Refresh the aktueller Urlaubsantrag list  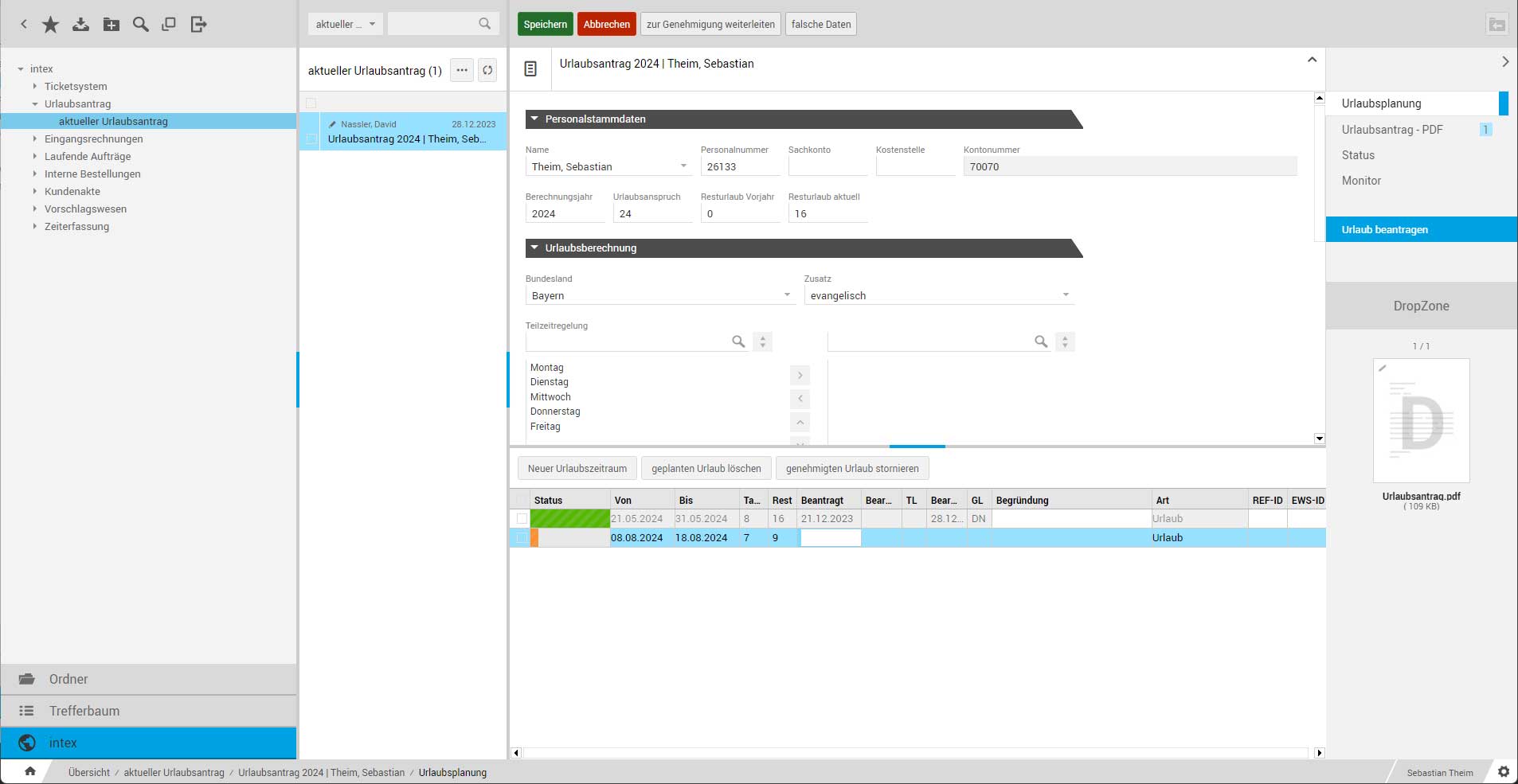(487, 70)
